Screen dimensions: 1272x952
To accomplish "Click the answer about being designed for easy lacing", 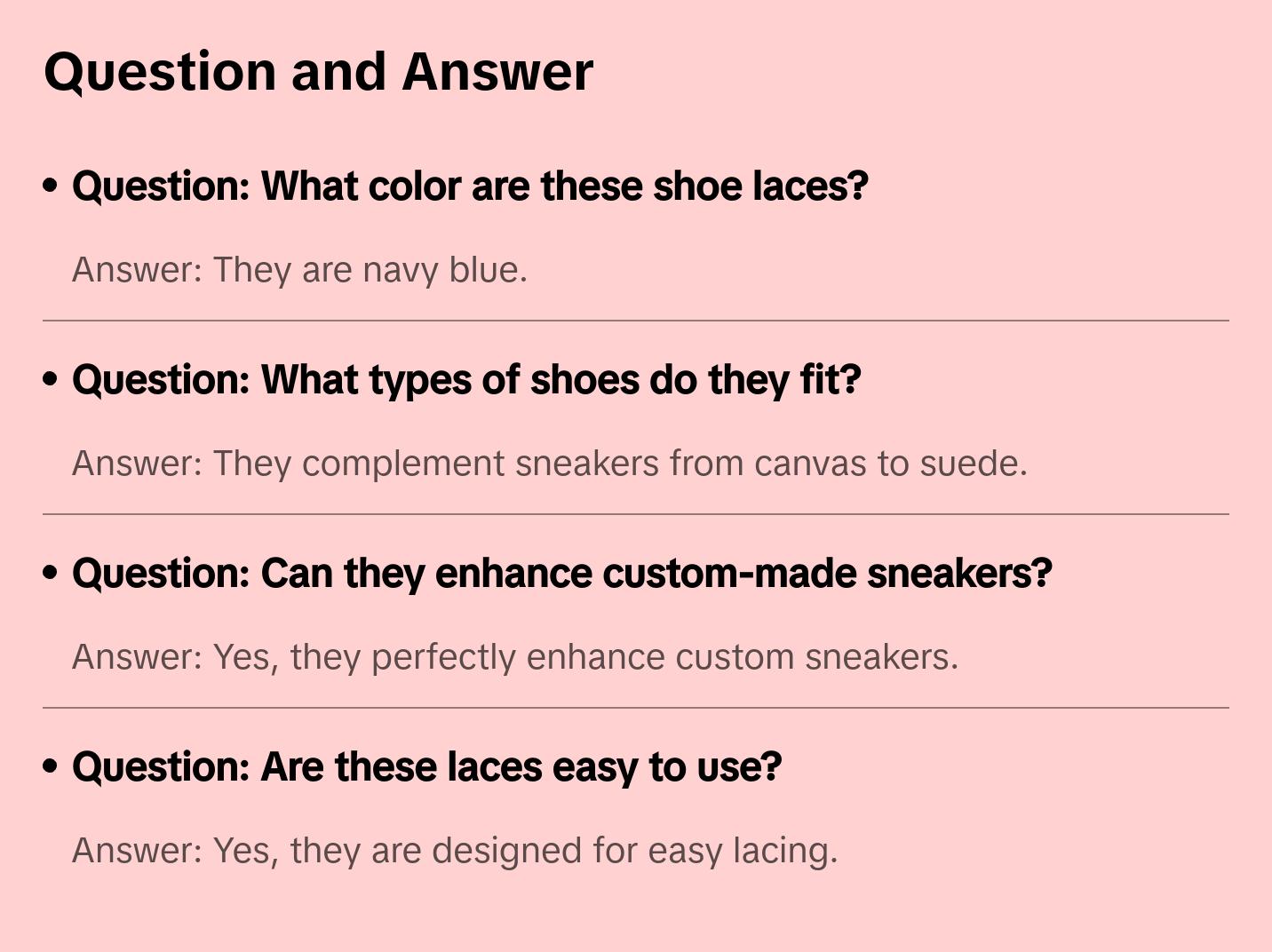I will 455,851.
